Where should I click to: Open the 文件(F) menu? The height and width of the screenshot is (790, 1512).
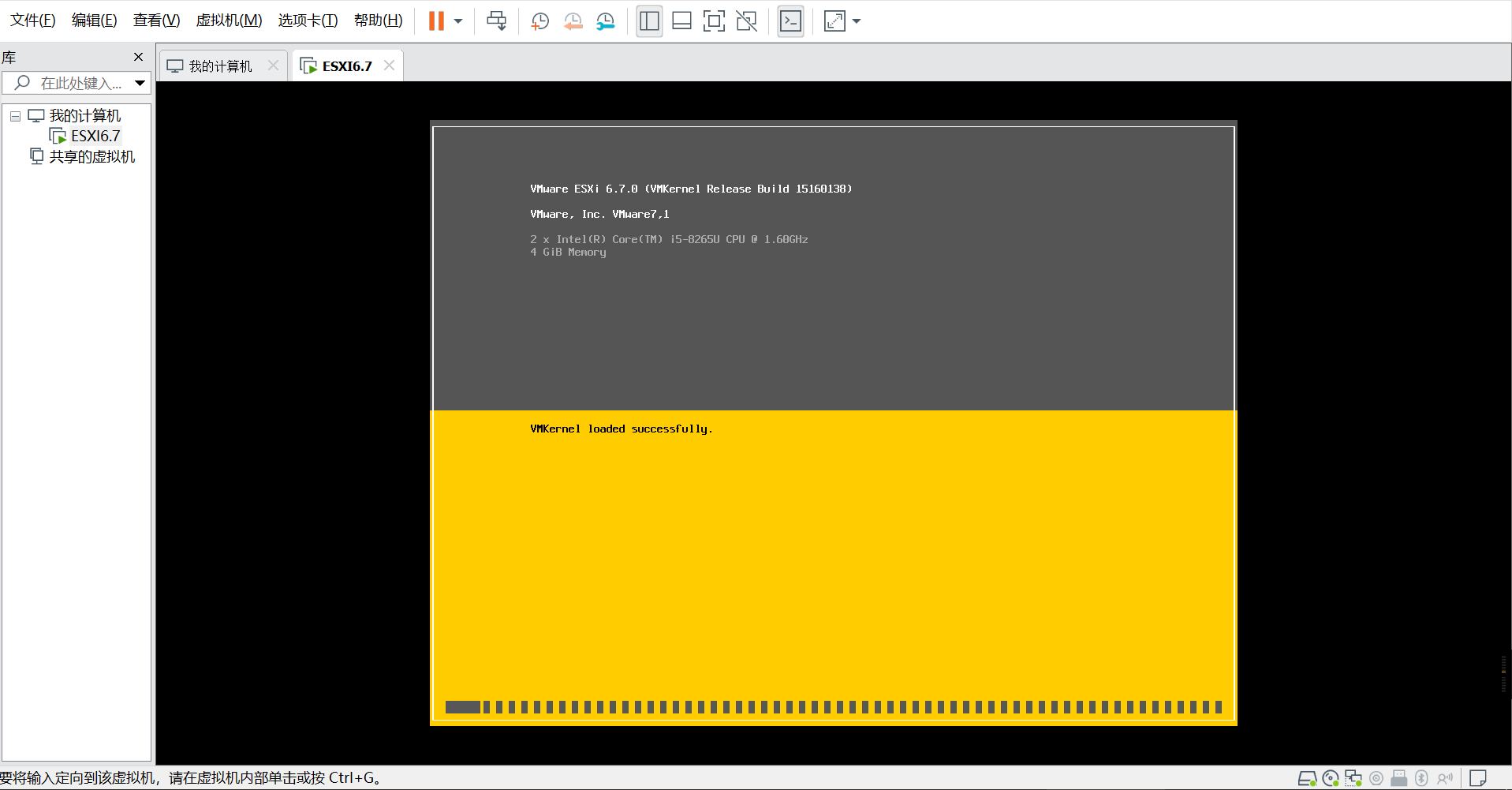pyautogui.click(x=32, y=21)
